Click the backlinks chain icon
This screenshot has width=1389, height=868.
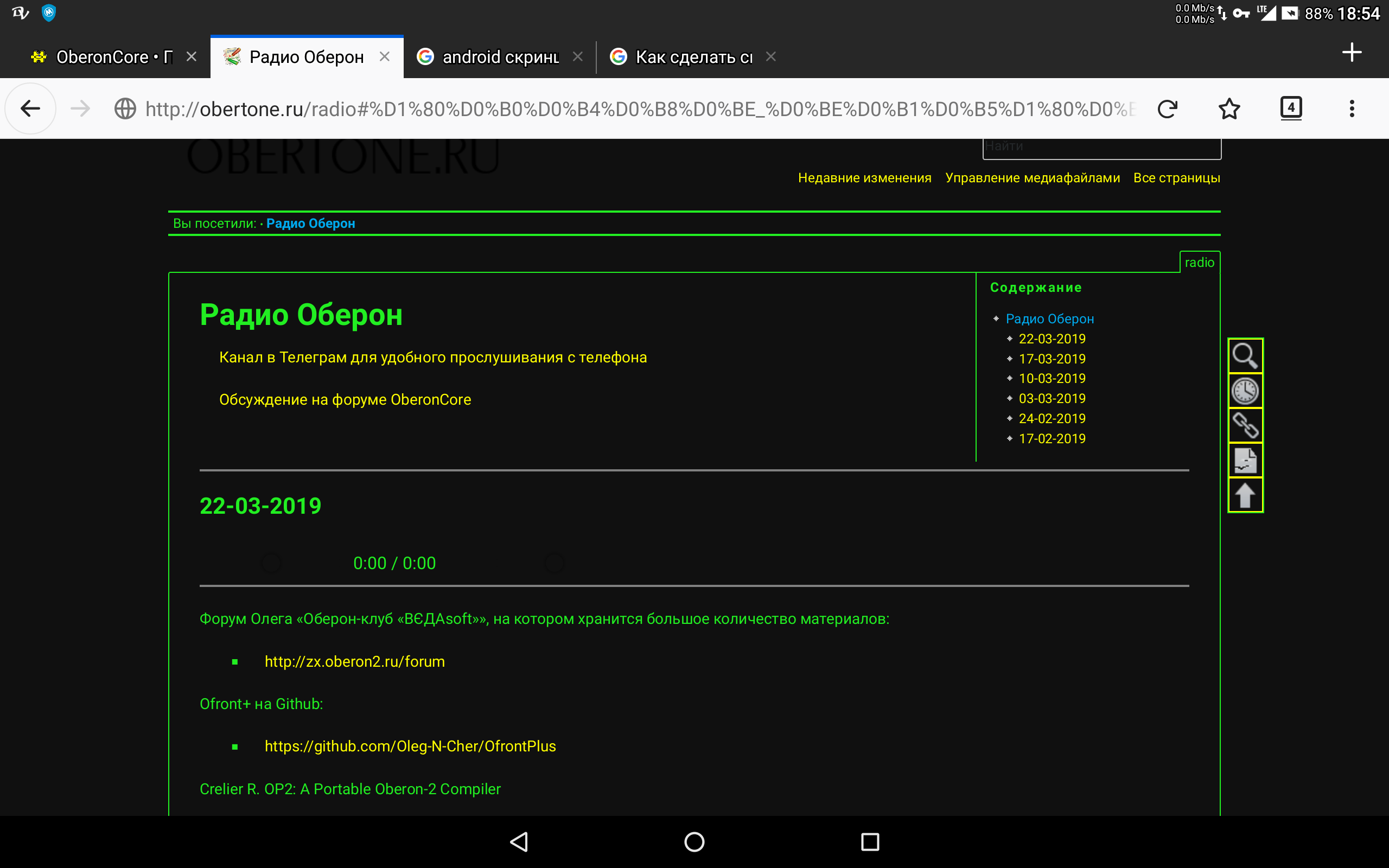pyautogui.click(x=1244, y=425)
